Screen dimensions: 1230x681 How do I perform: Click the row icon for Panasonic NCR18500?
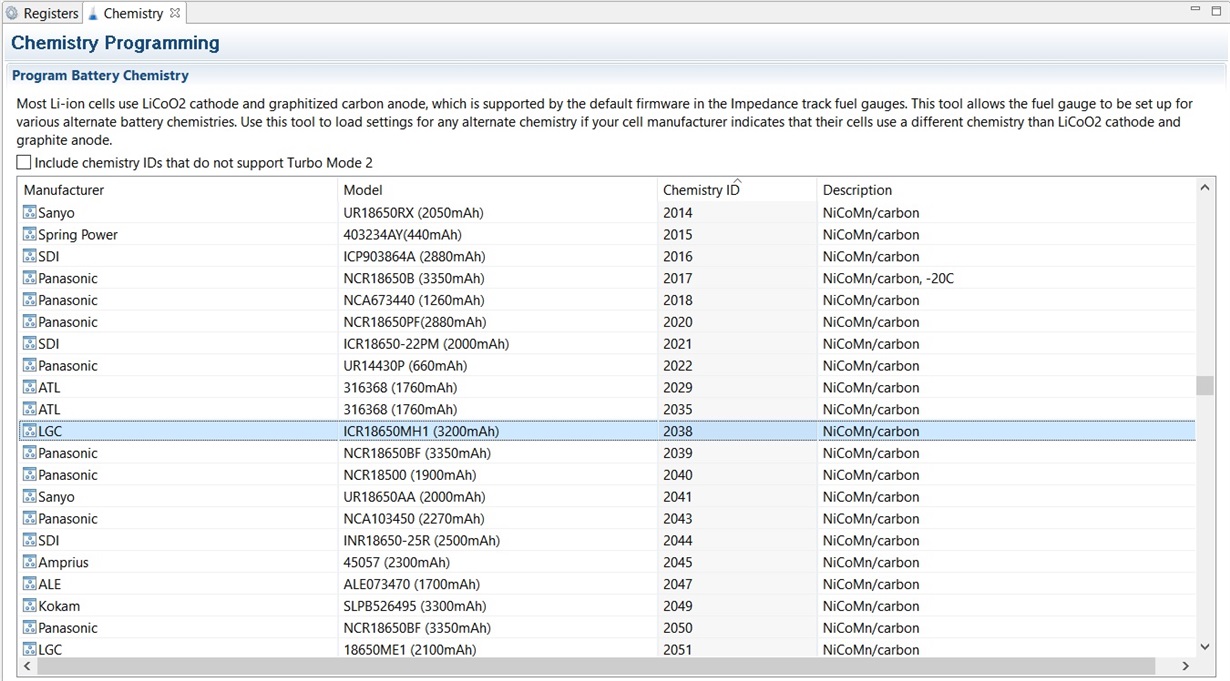tap(29, 475)
